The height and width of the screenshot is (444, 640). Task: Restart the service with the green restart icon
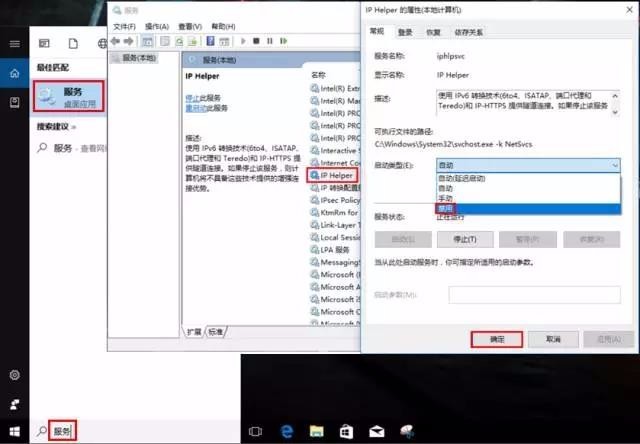pyautogui.click(x=283, y=41)
